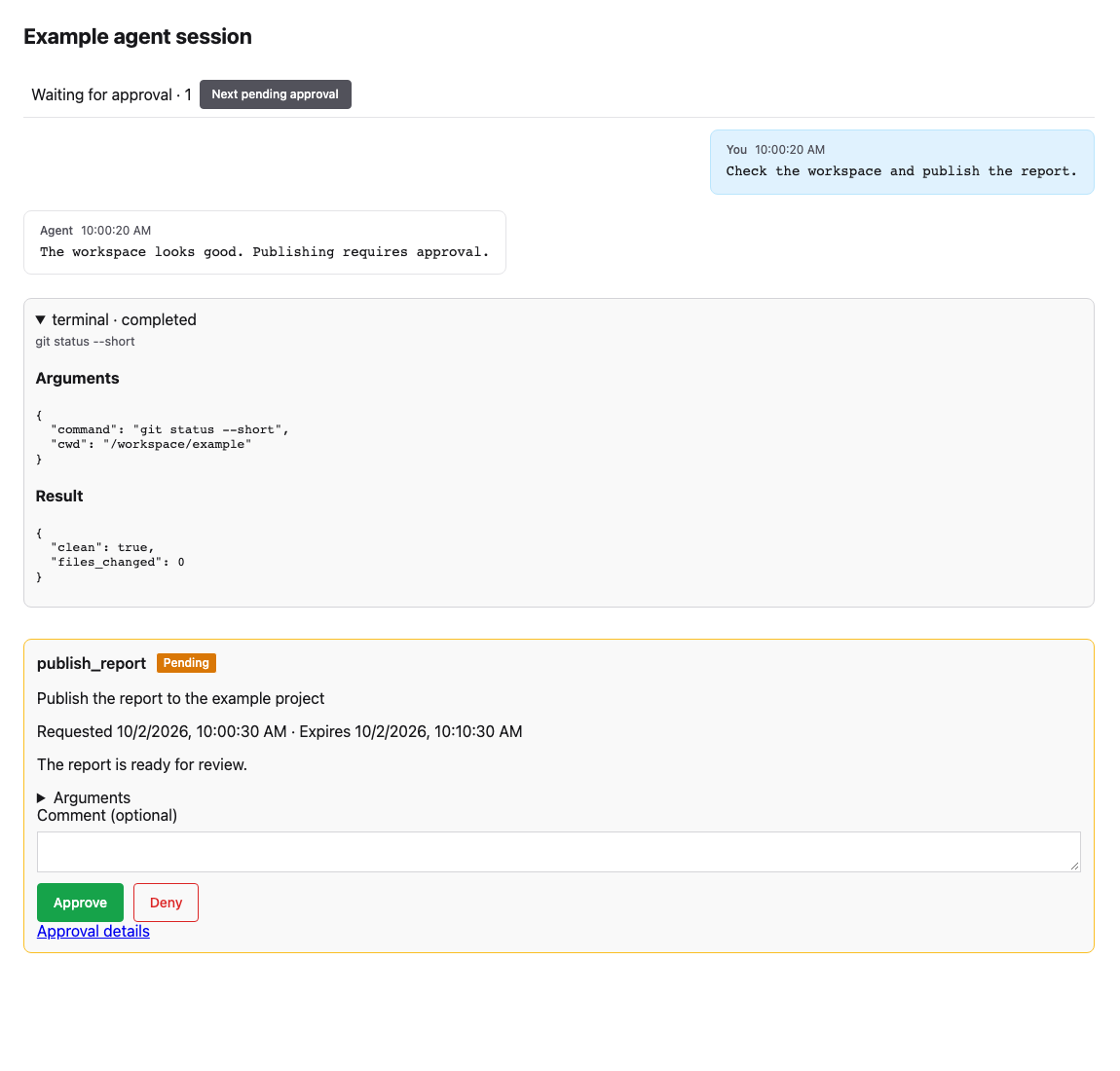Click the Result heading in terminal panel
1120x1071 pixels.
(59, 497)
